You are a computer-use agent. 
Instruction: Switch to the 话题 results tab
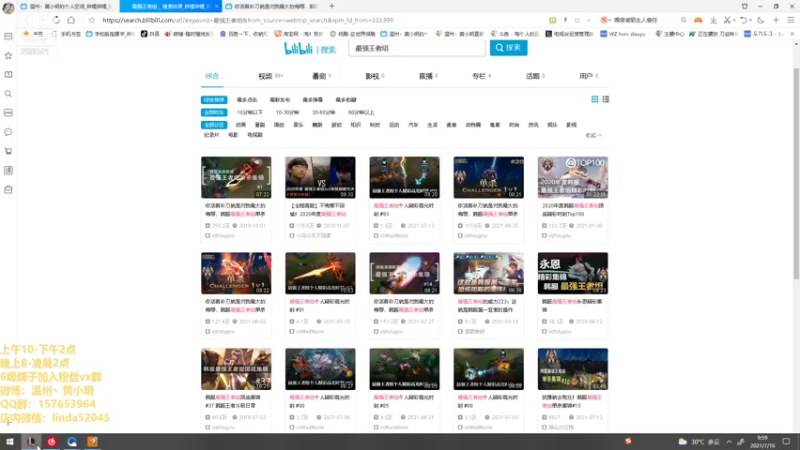[x=535, y=76]
